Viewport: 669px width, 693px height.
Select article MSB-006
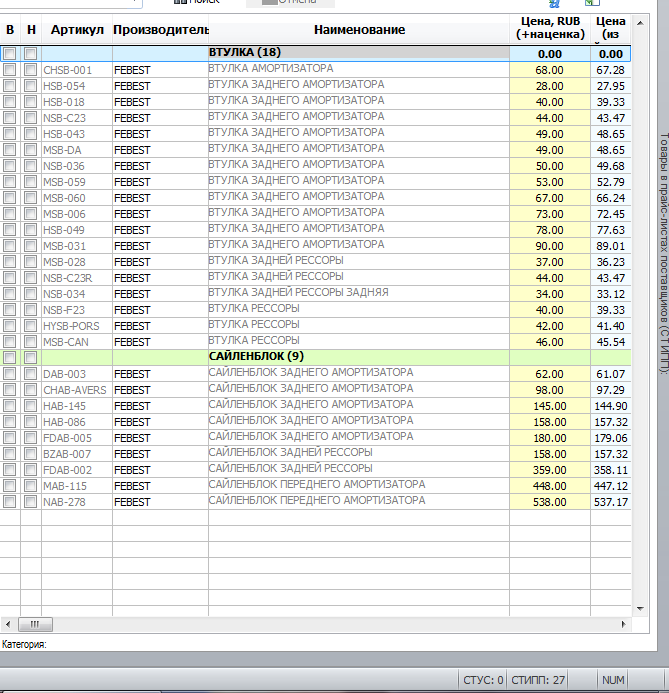click(64, 214)
